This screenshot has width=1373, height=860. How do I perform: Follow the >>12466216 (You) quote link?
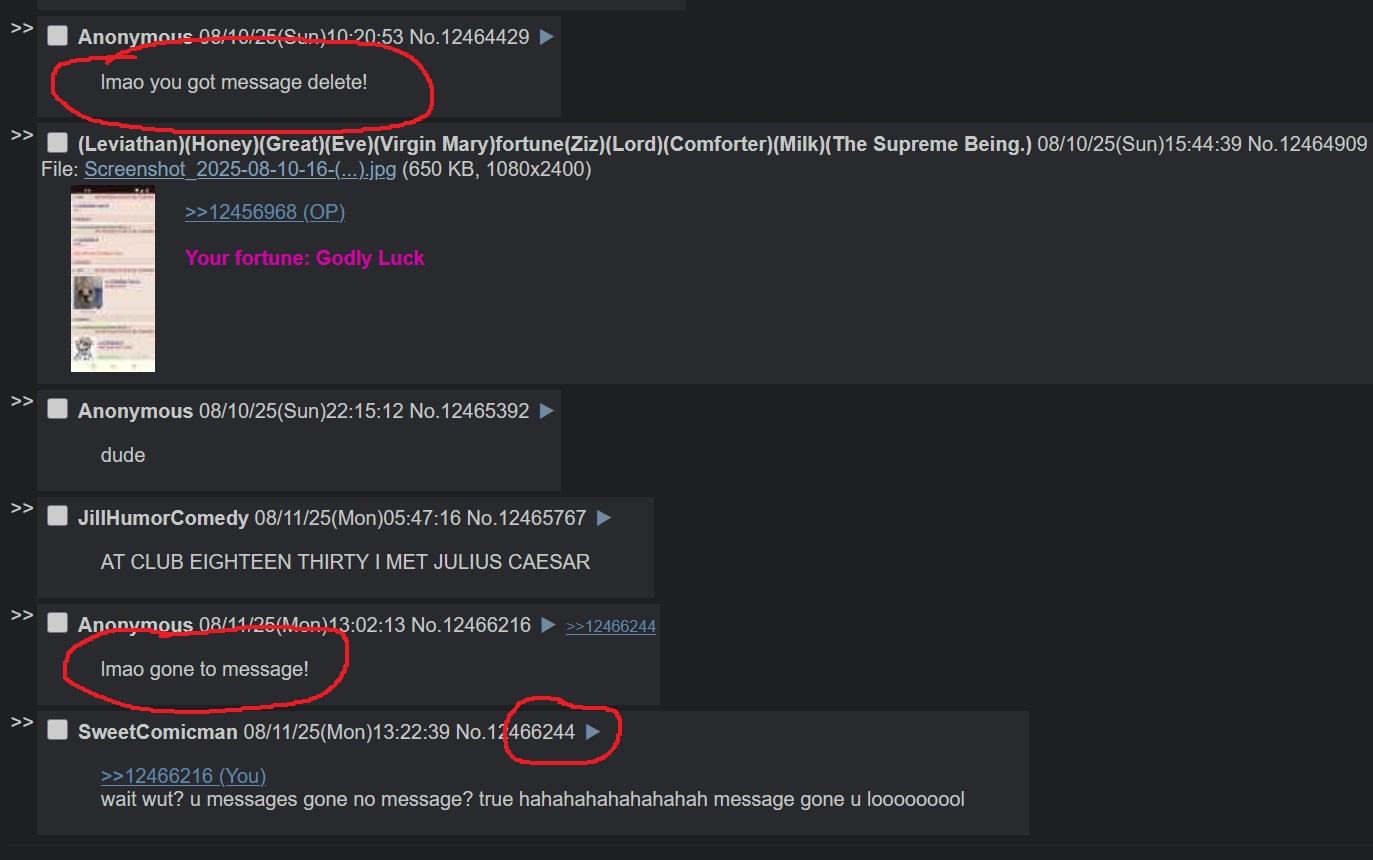(x=183, y=776)
